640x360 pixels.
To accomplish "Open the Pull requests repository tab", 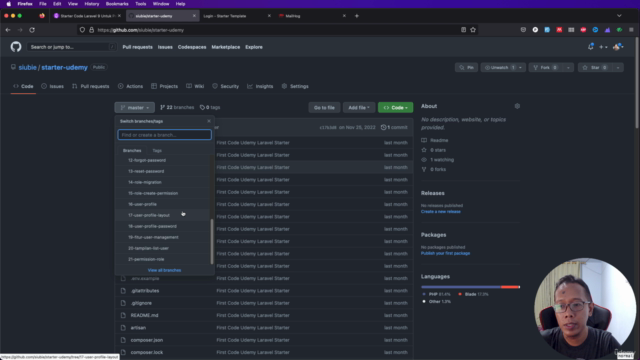I will pos(91,86).
